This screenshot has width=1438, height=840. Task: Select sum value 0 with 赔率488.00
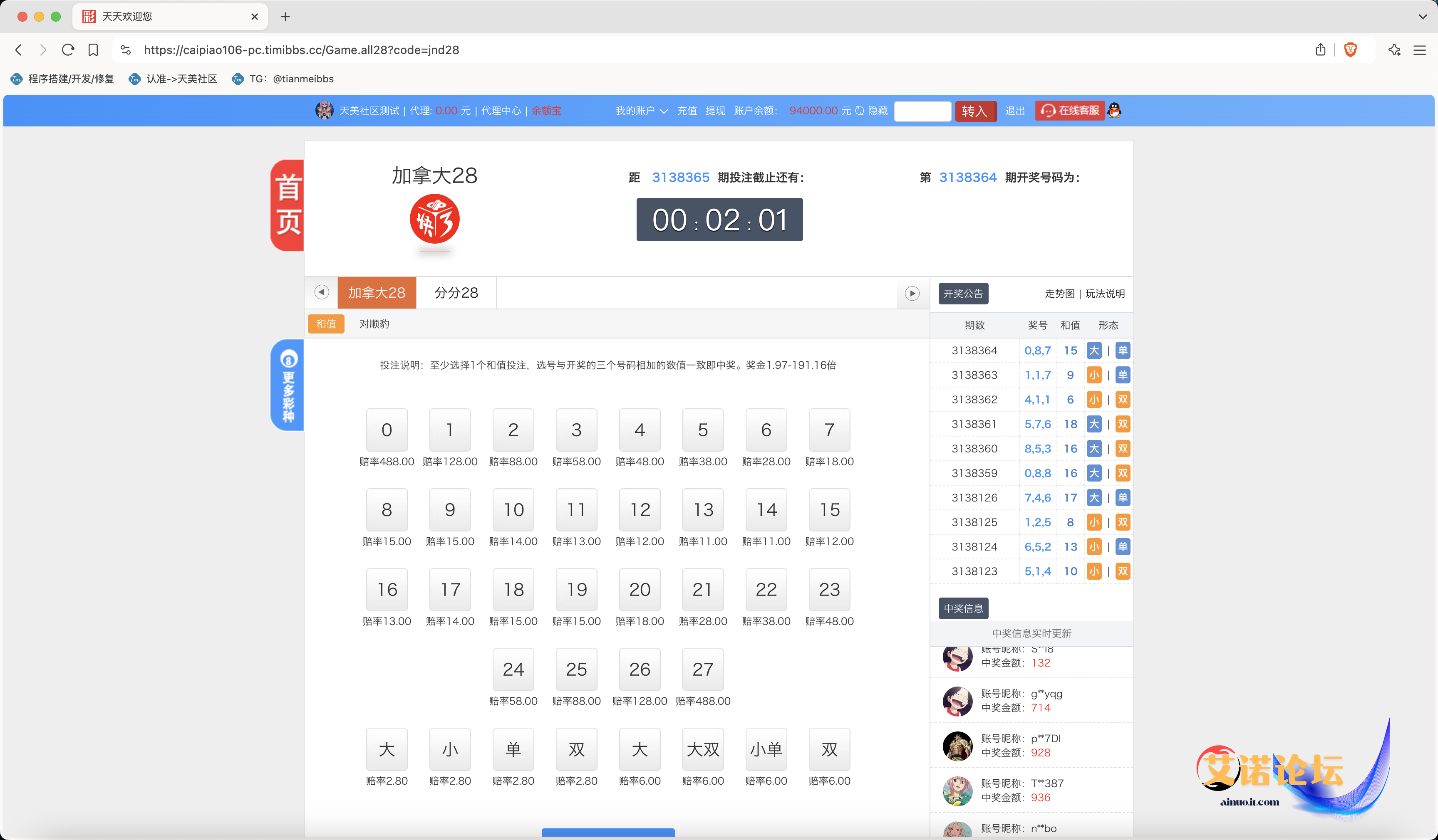coord(387,430)
